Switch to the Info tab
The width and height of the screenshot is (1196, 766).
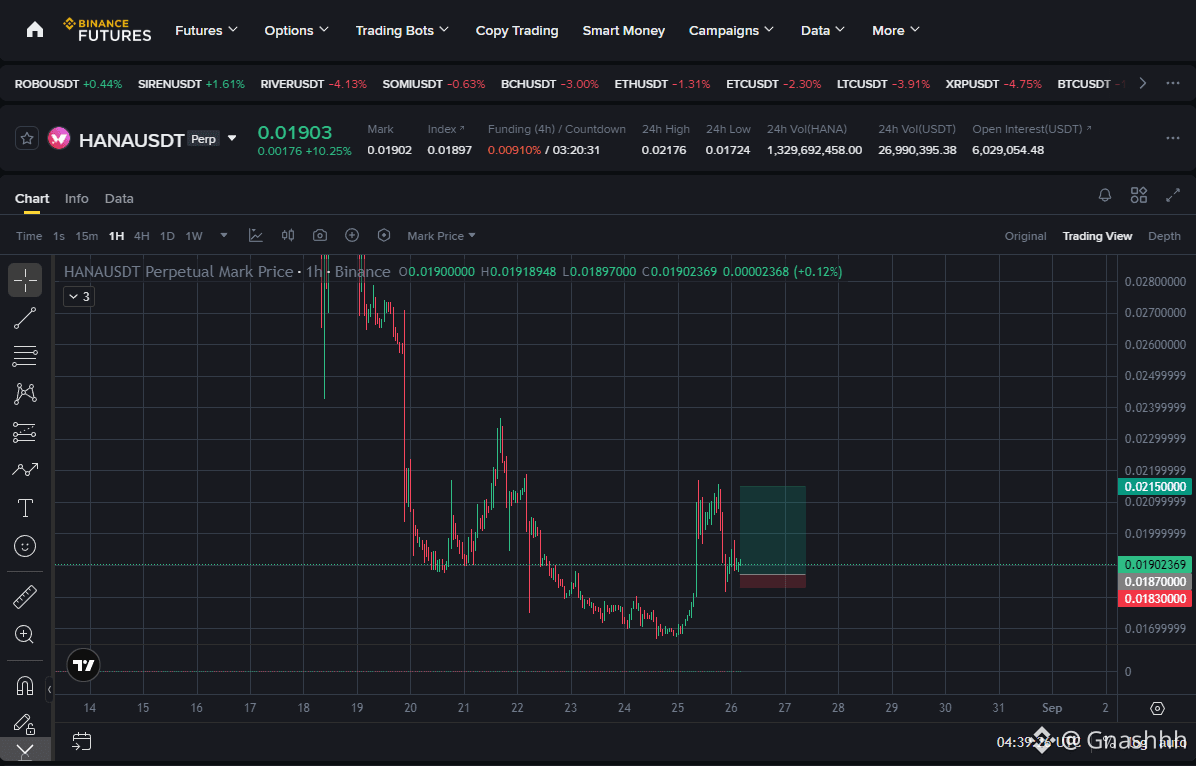[x=76, y=198]
